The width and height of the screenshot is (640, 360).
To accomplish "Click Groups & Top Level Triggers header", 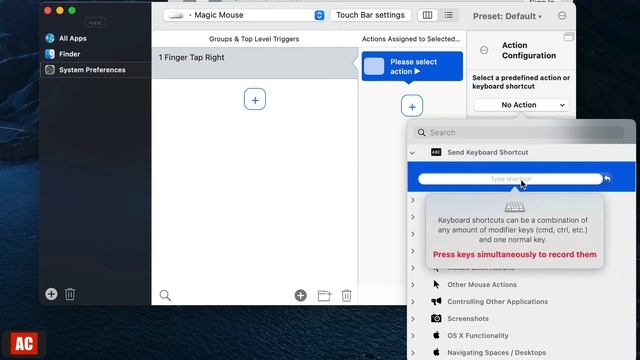I will pyautogui.click(x=254, y=39).
